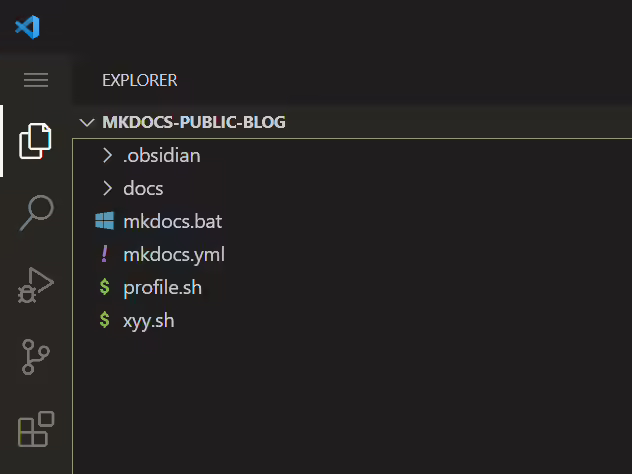The height and width of the screenshot is (474, 632).
Task: Open the Search view icon
Action: [x=36, y=213]
